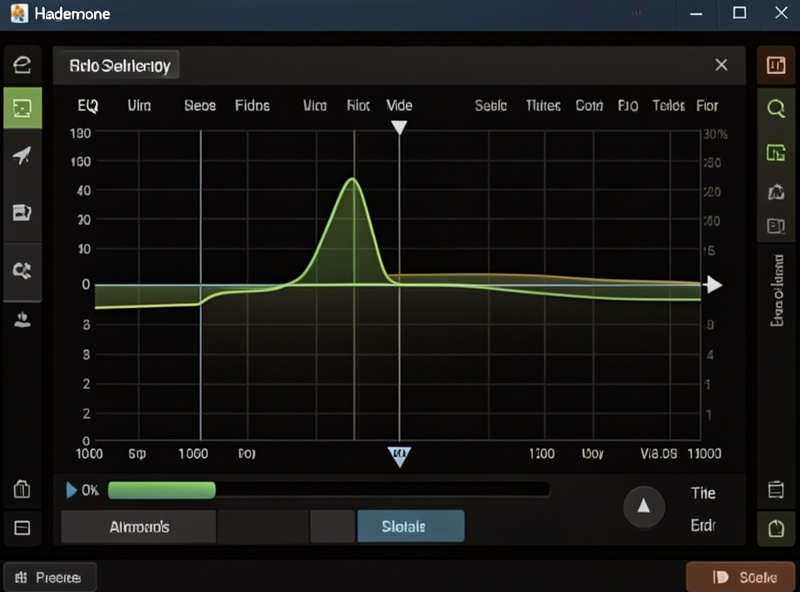The image size is (800, 592).
Task: Click the green bucket icon bottom right
Action: (x=776, y=528)
